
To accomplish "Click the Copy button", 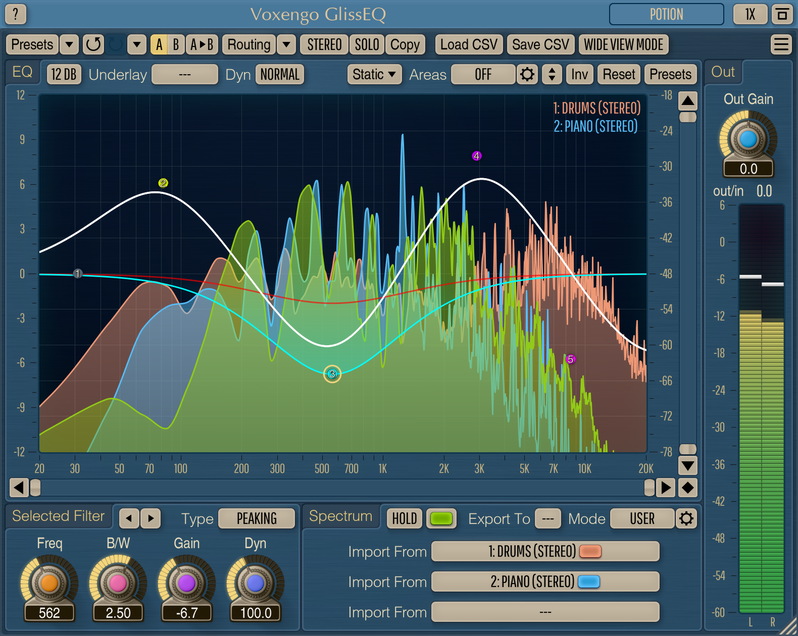I will [x=405, y=45].
